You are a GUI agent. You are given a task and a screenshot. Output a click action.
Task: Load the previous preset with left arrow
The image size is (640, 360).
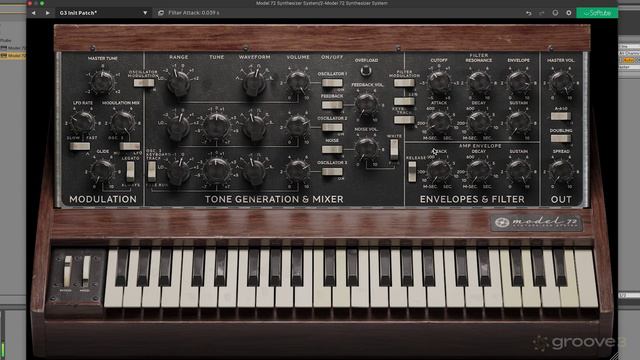34,13
